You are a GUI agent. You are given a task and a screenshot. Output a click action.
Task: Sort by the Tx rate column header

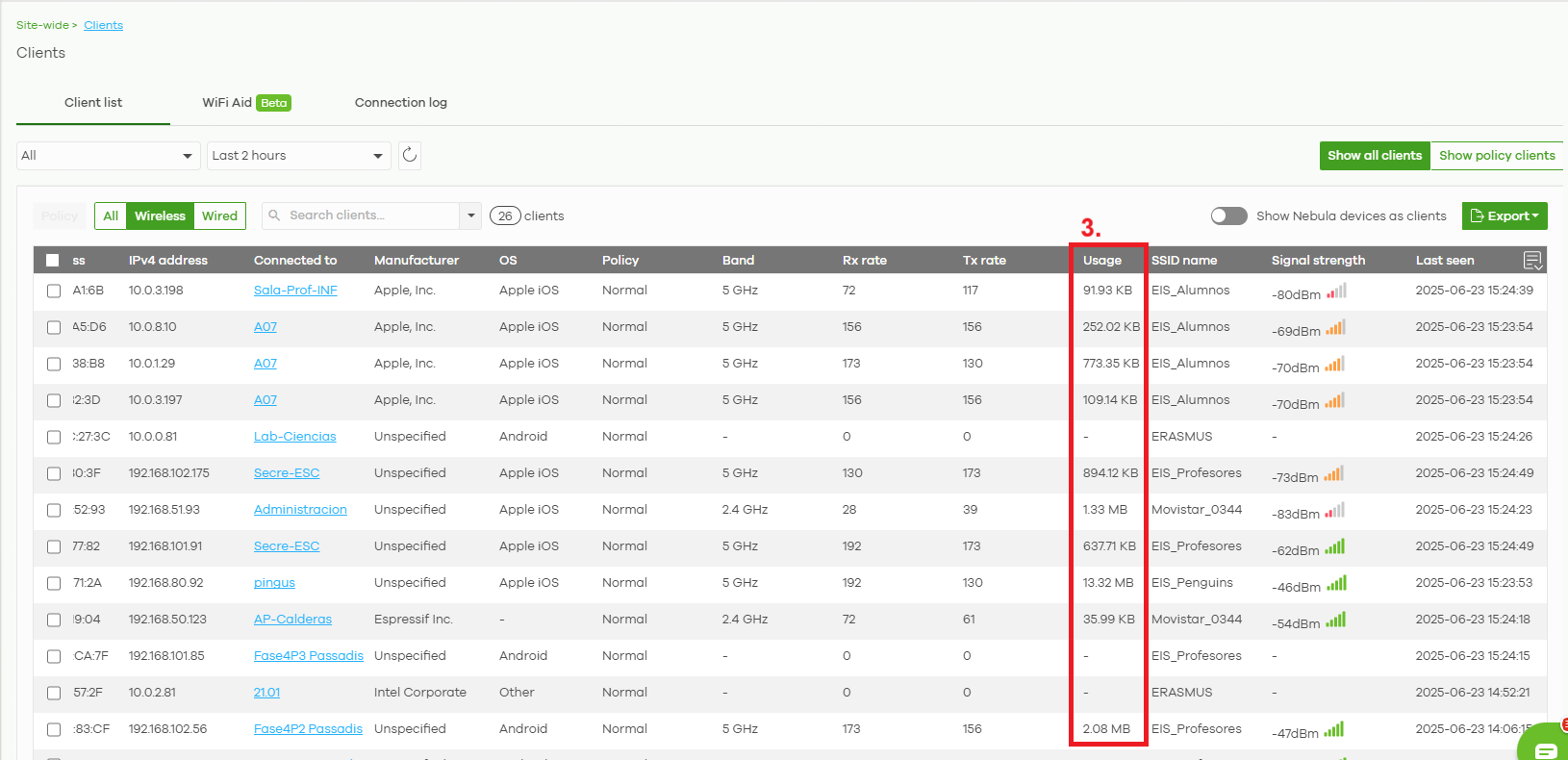984,260
